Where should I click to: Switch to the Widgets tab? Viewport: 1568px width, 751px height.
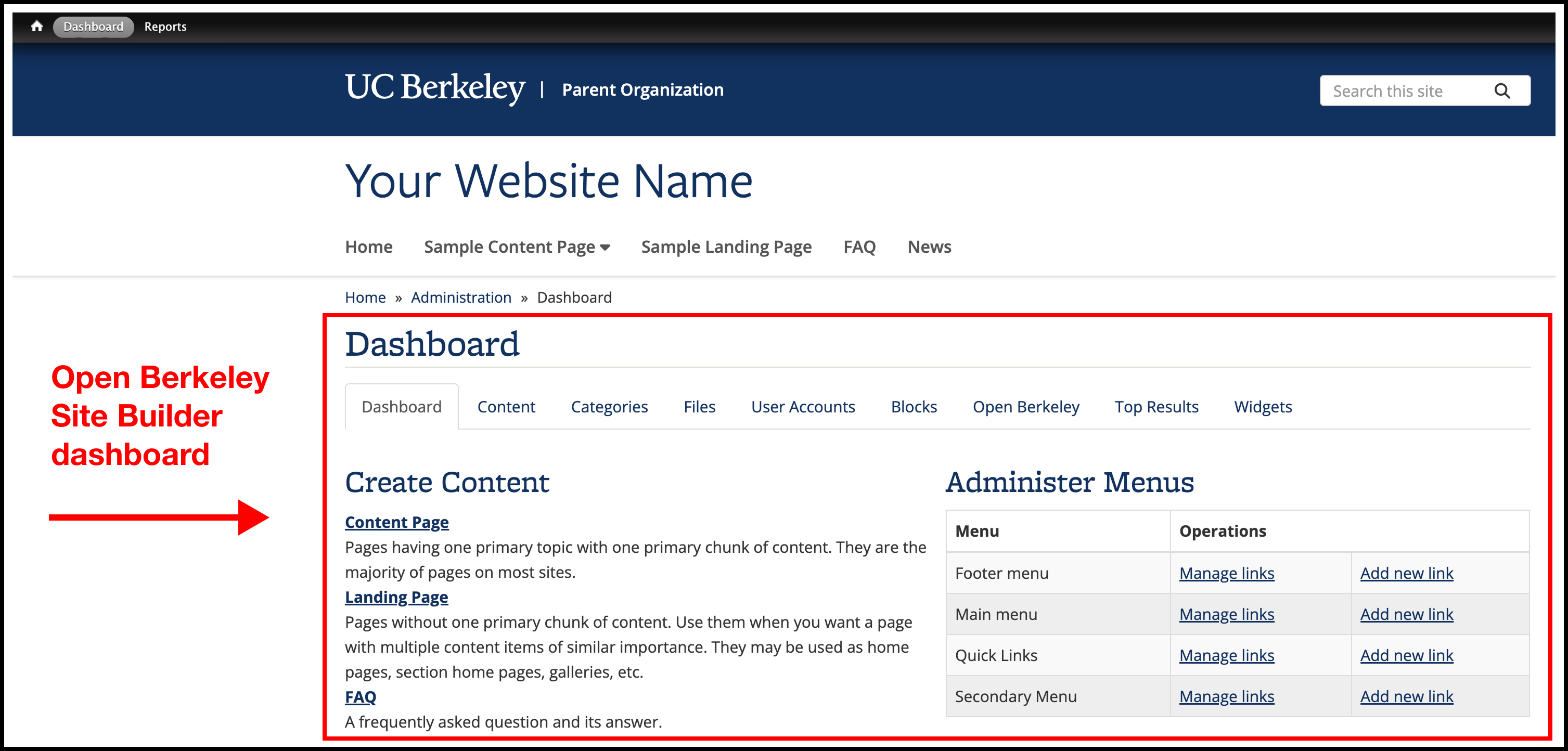(x=1263, y=407)
